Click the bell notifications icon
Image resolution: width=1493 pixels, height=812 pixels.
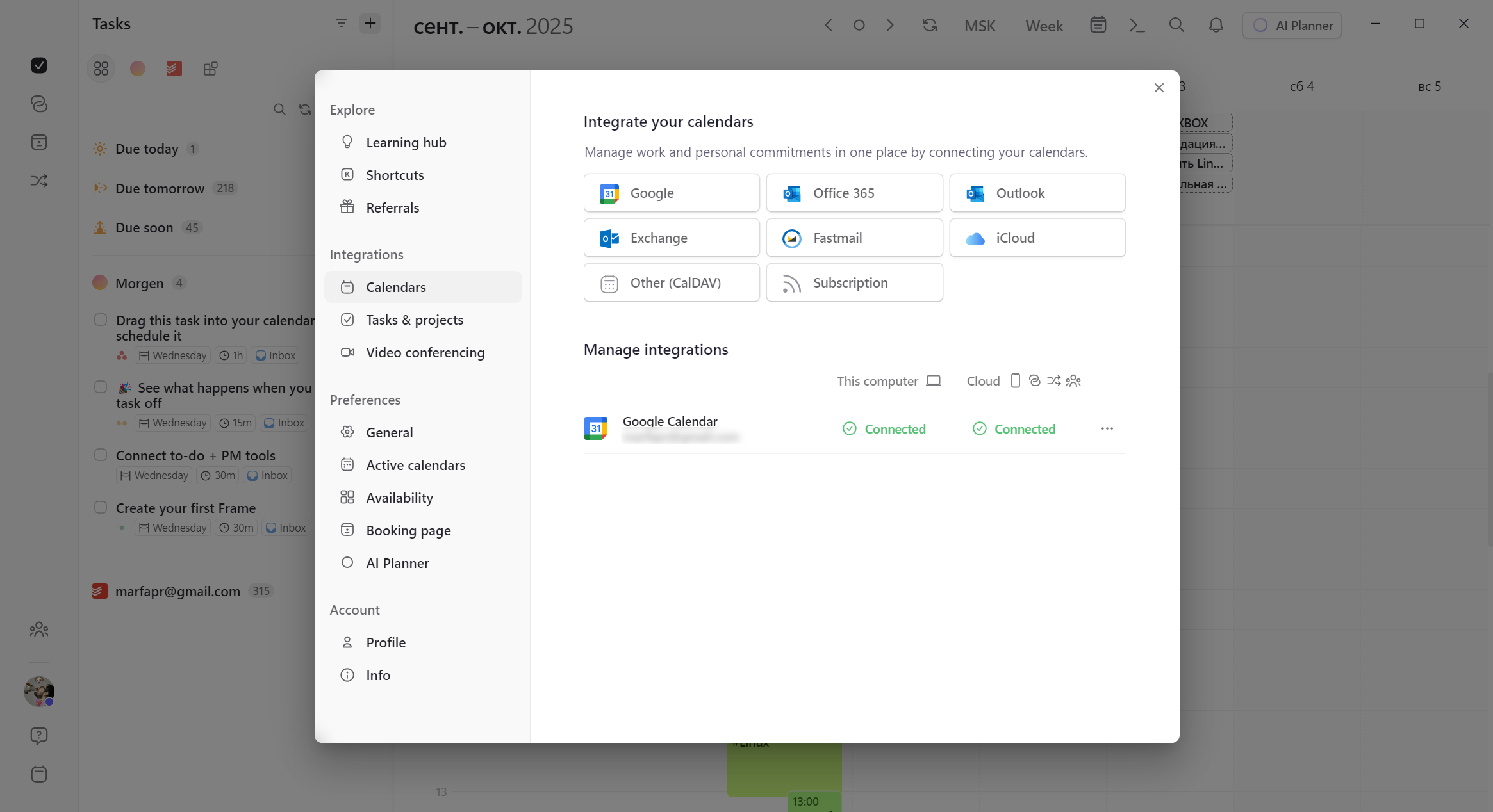[1216, 26]
